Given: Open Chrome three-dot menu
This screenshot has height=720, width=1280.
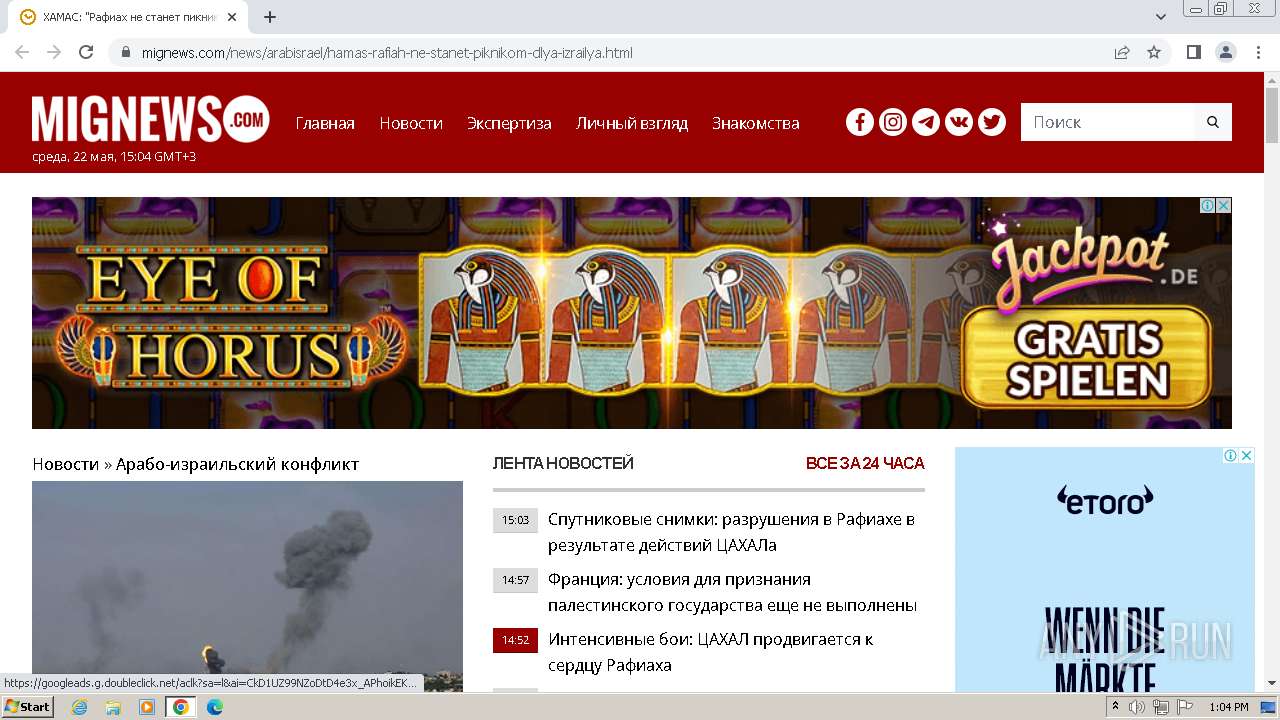Looking at the screenshot, I should click(x=1258, y=52).
